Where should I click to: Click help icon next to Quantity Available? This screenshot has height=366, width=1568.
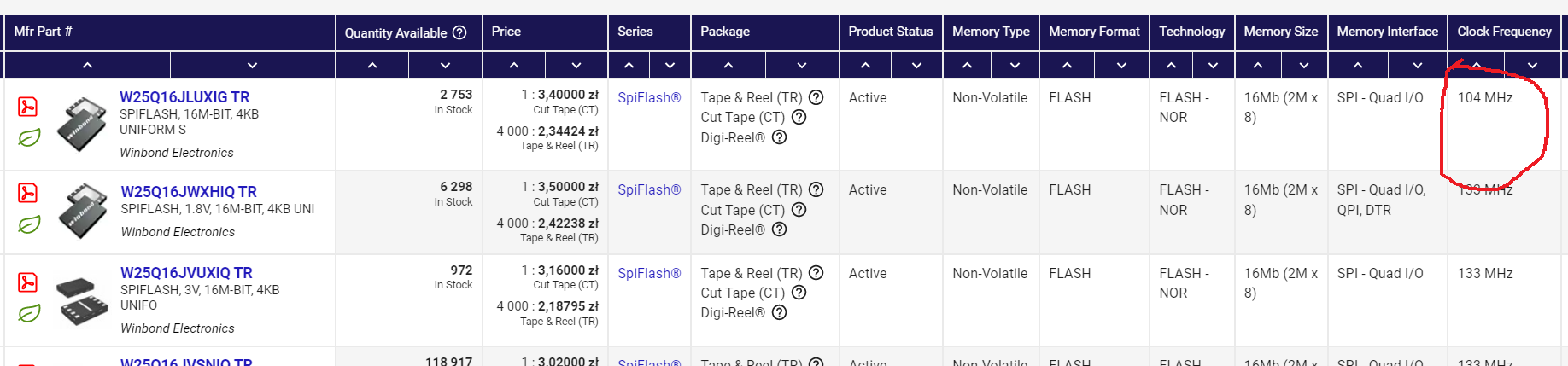pos(459,32)
